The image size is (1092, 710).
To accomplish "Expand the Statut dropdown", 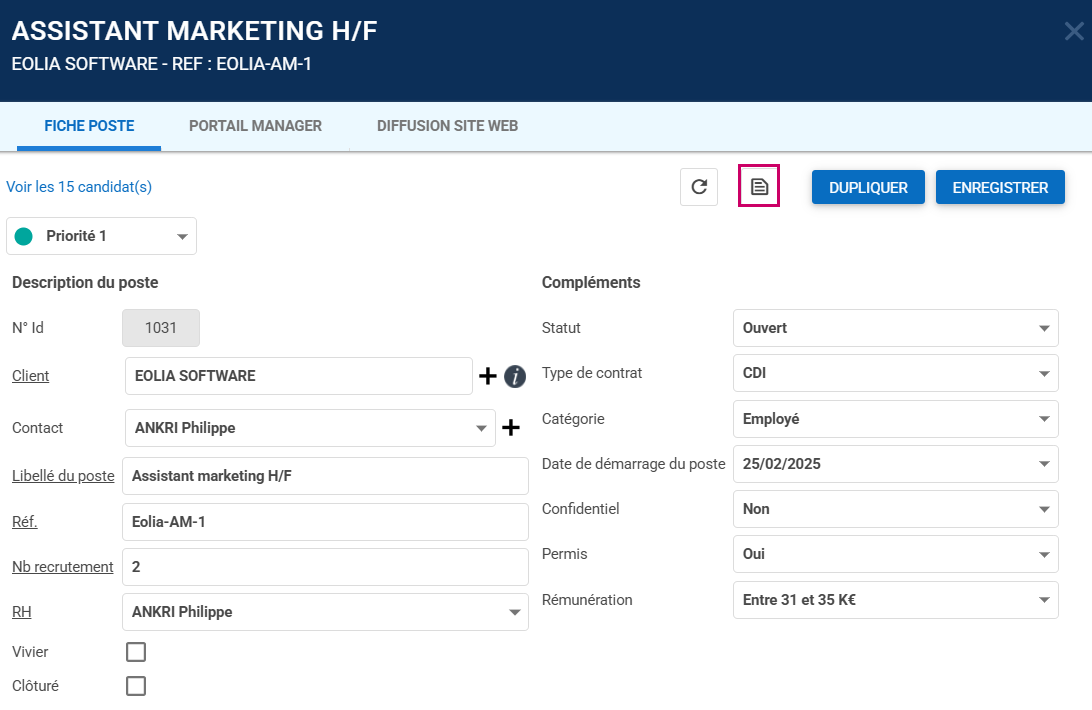I will [895, 328].
